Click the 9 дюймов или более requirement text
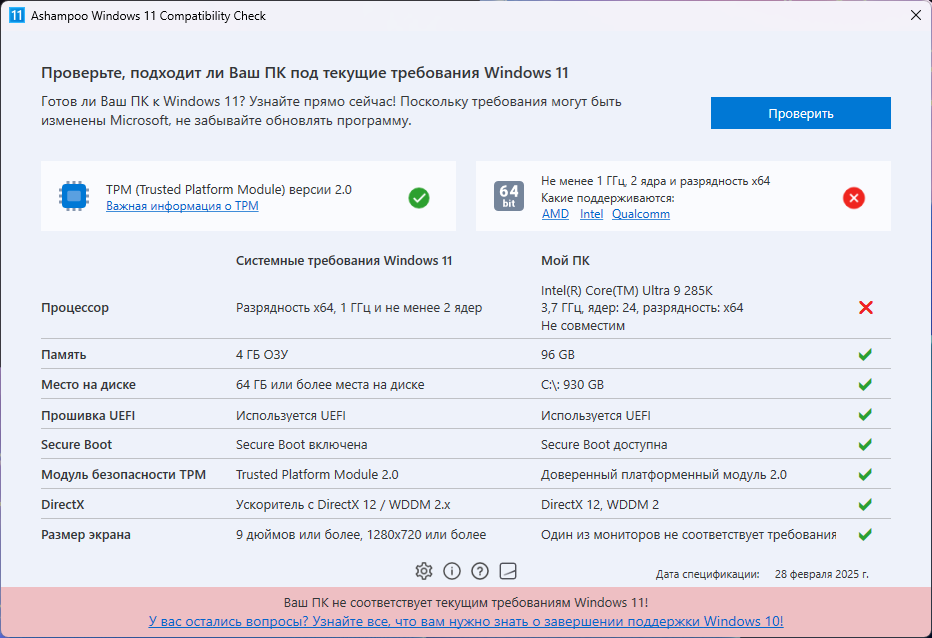 click(x=361, y=535)
